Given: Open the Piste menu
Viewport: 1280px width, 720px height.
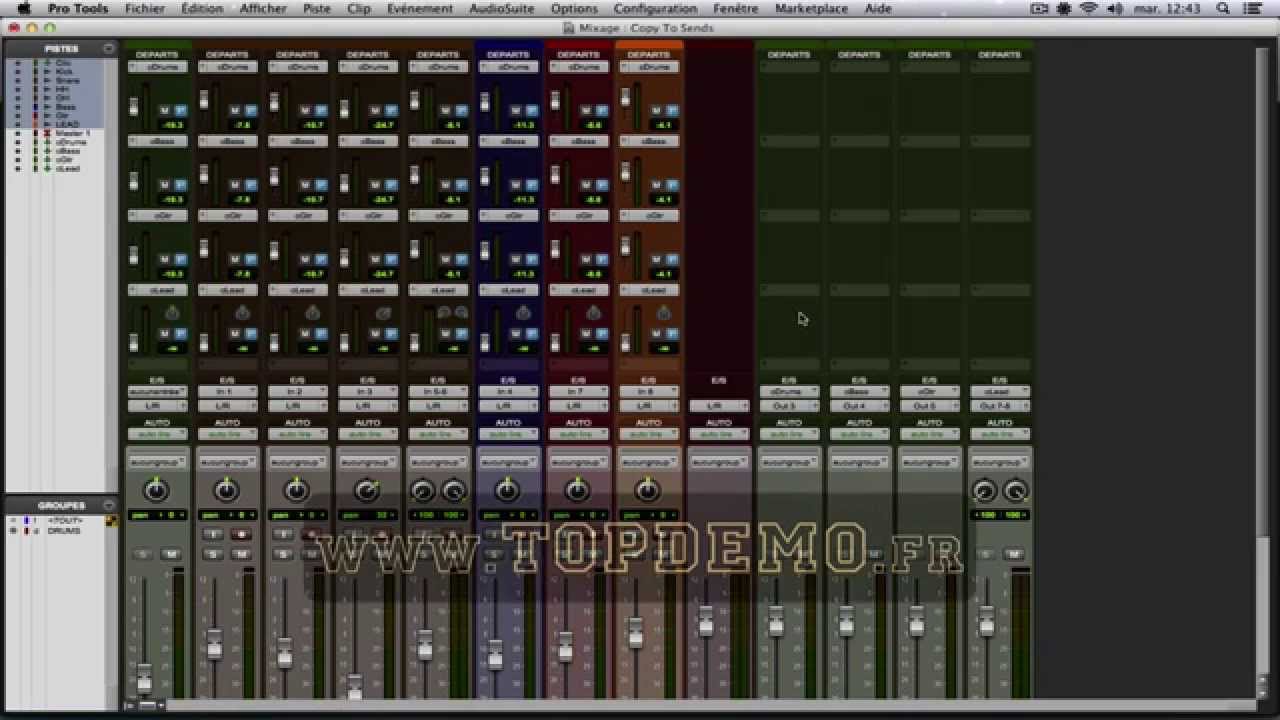Looking at the screenshot, I should coord(316,8).
